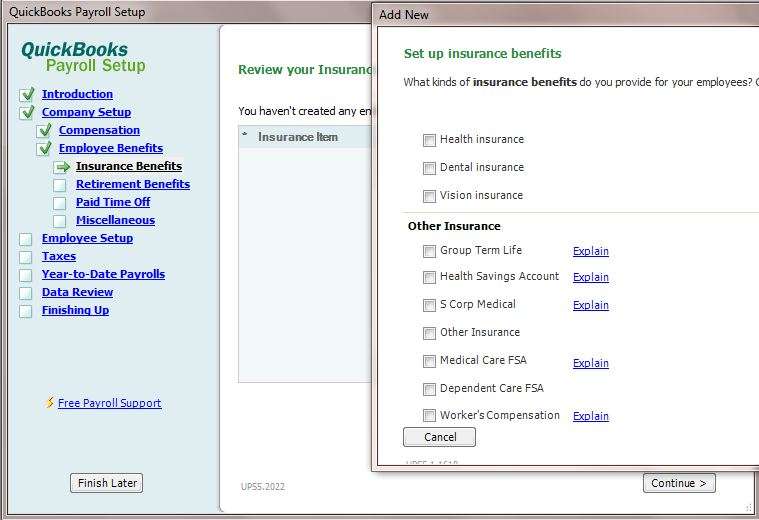Click the empty box beside Taxes

point(26,257)
